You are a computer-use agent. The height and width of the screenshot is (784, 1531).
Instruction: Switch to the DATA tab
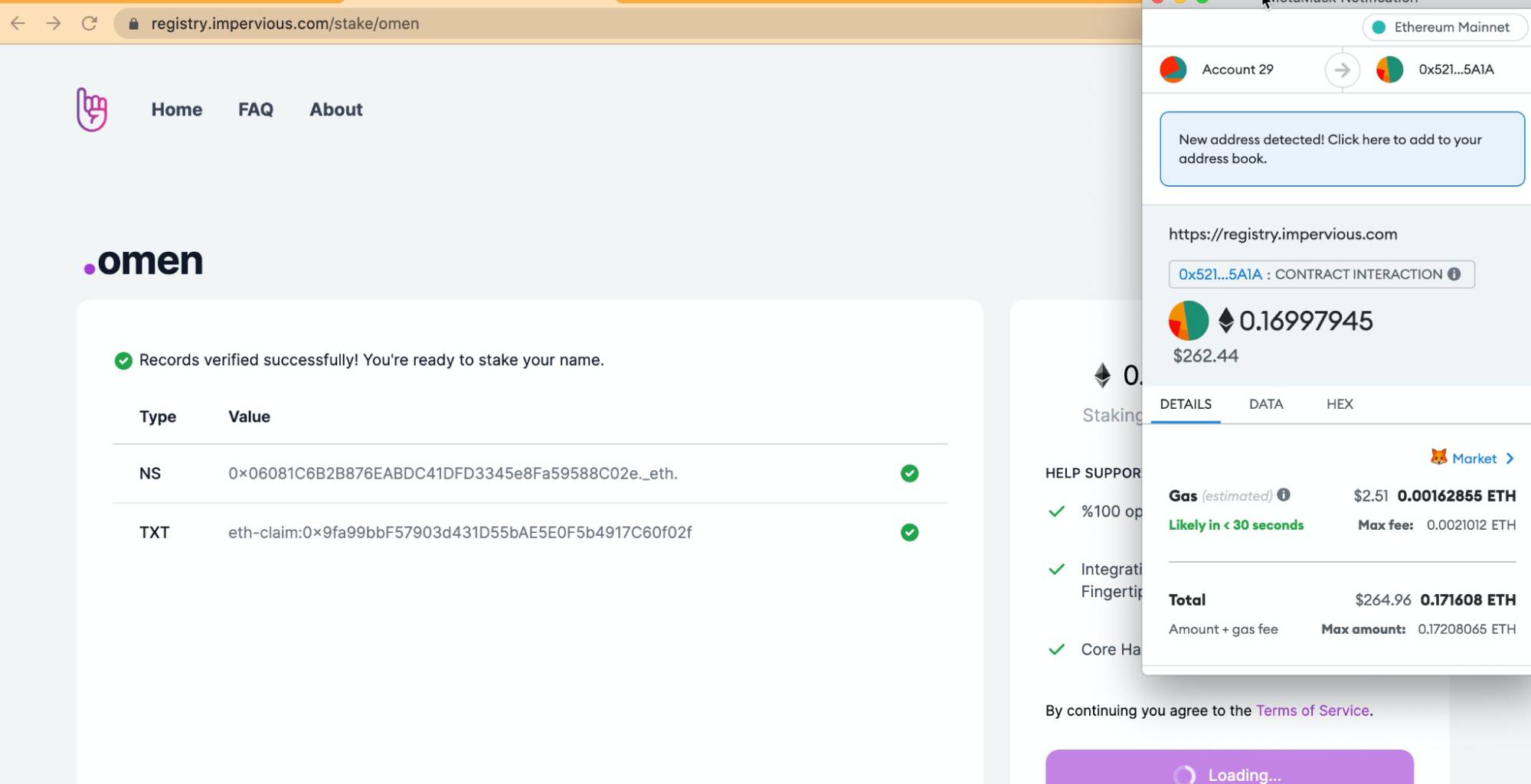point(1265,404)
